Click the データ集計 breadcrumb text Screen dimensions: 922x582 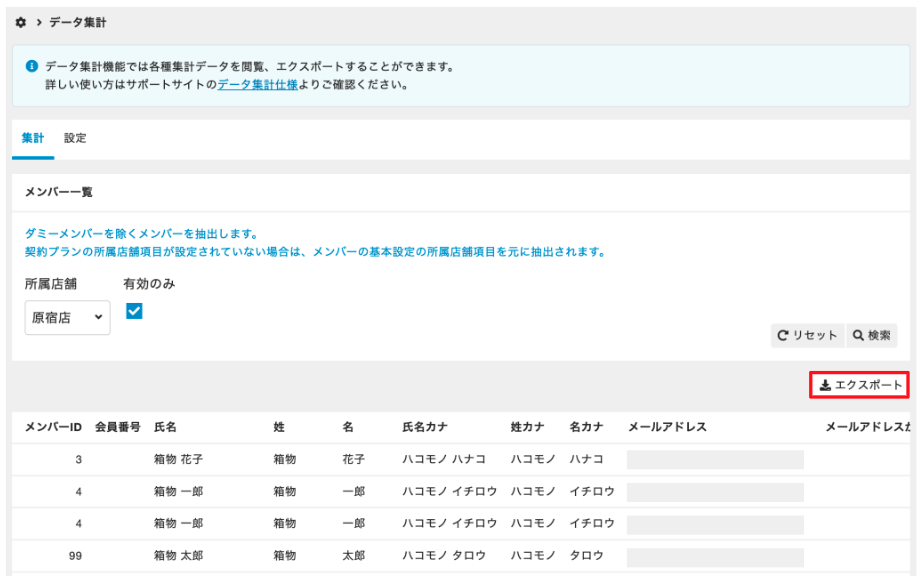[x=78, y=22]
